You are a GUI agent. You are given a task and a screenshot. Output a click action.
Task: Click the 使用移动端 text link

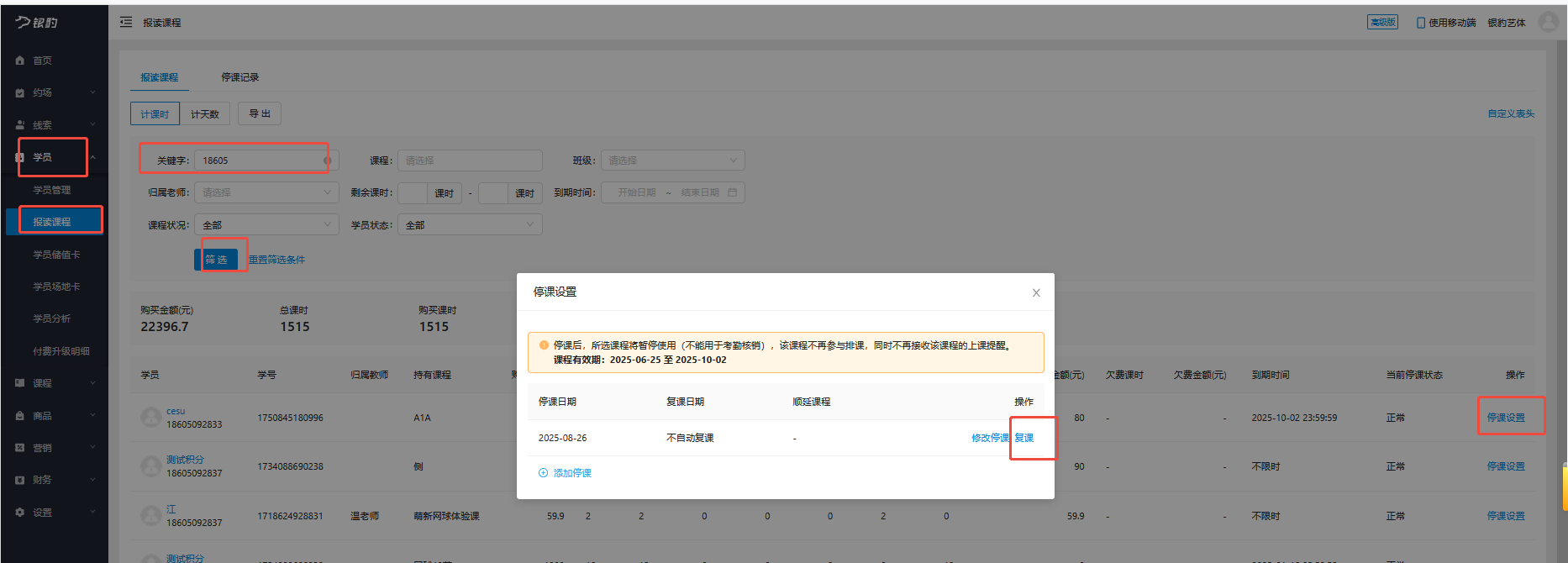click(1452, 23)
